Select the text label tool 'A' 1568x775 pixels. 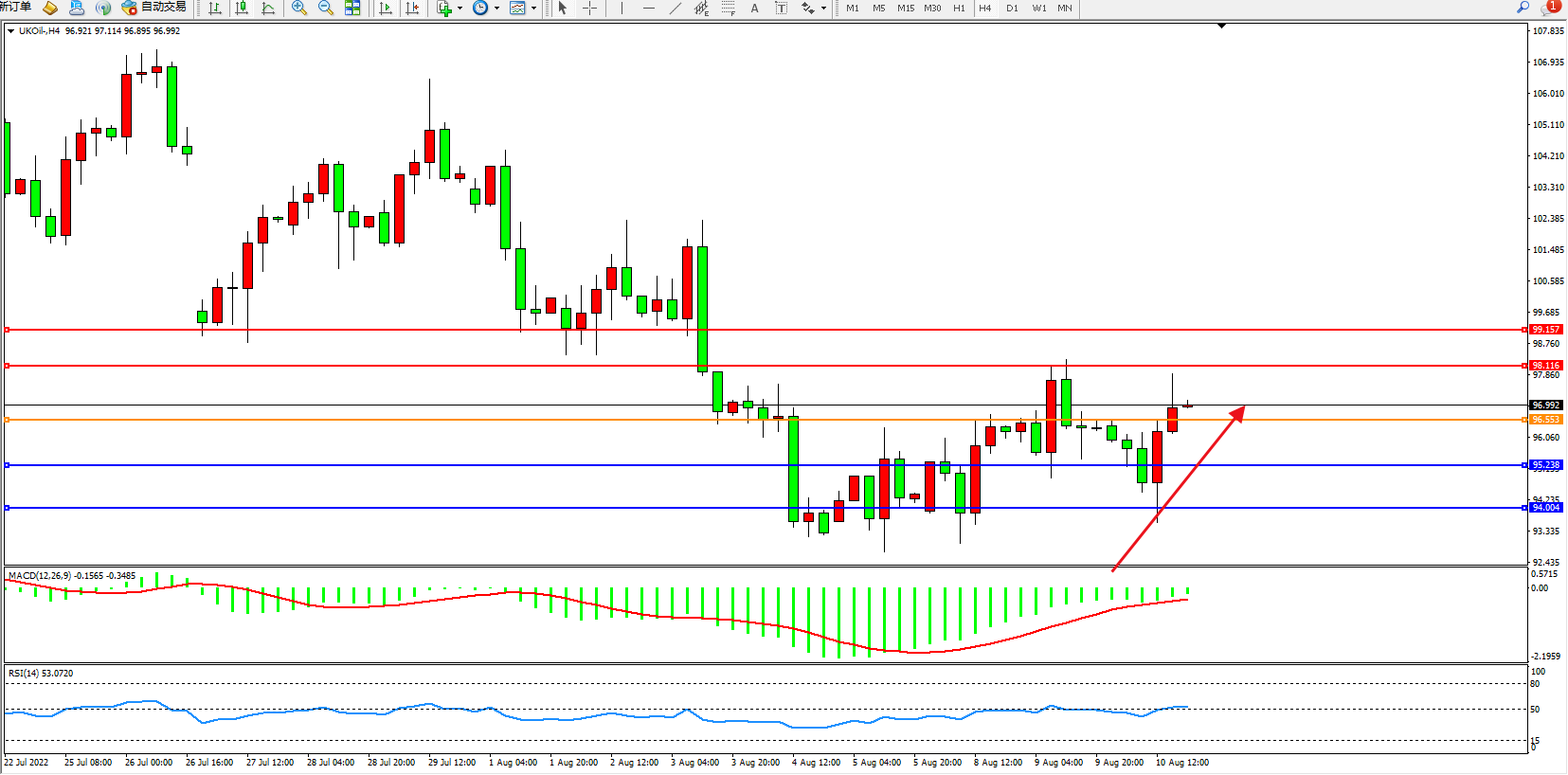pos(754,8)
